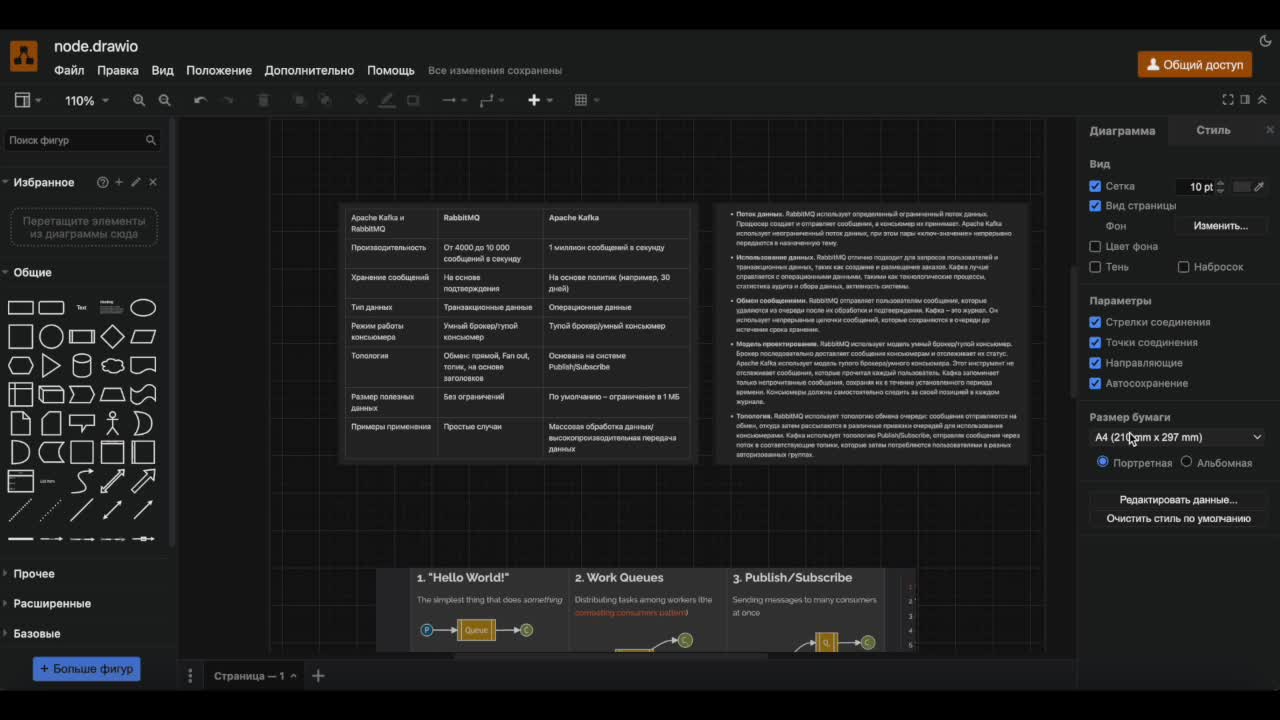Select the Альбомная orientation radio button
Viewport: 1280px width, 720px height.
coord(1187,462)
